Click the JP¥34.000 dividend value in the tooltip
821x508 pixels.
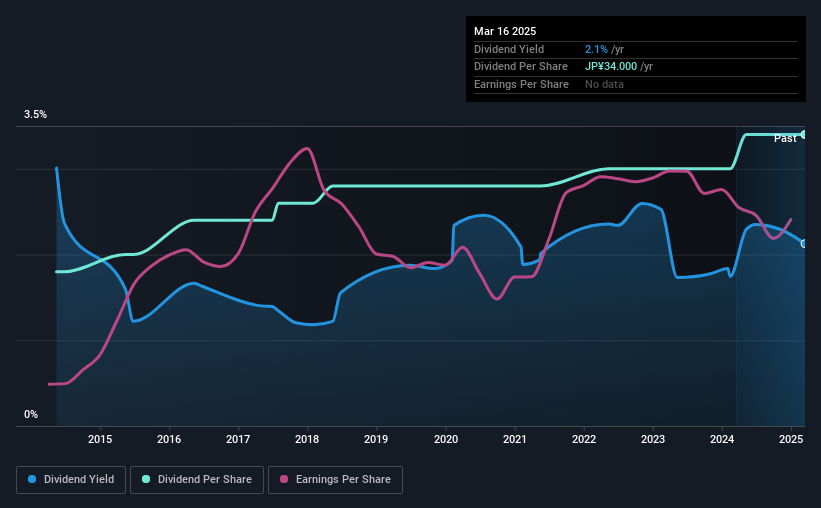point(611,67)
